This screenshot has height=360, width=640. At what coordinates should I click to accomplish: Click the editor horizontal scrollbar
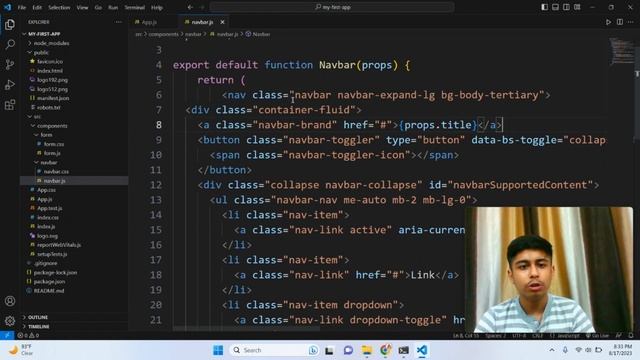coord(247,329)
